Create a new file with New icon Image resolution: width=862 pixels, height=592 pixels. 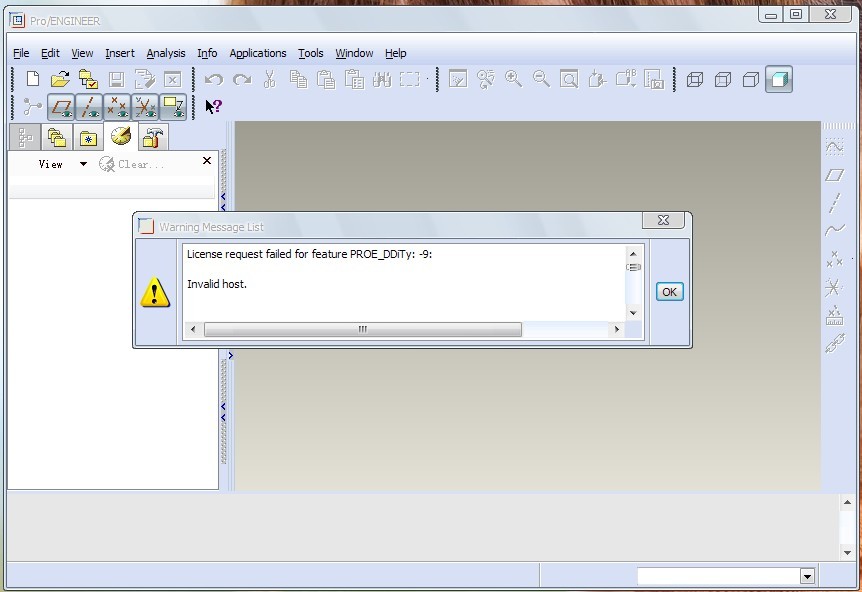(x=33, y=79)
